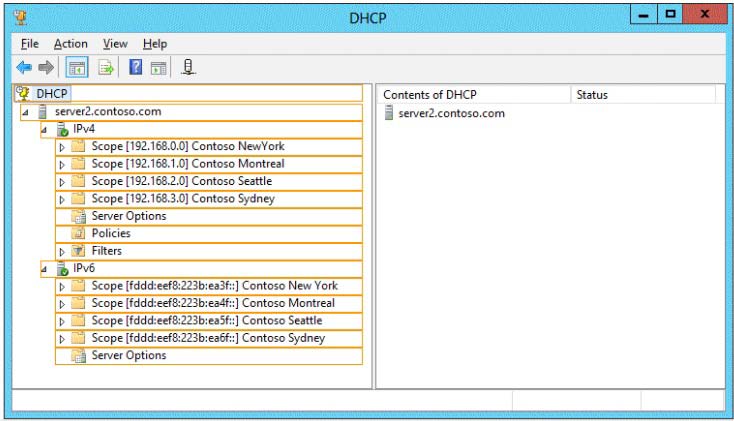The image size is (734, 421).
Task: Expand IPv6 scope ea4f Contoso Montreal
Action: 62,304
